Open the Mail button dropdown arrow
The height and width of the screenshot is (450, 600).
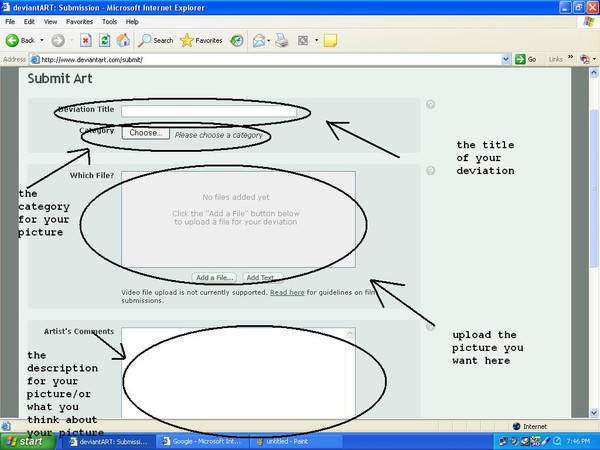pyautogui.click(x=269, y=40)
